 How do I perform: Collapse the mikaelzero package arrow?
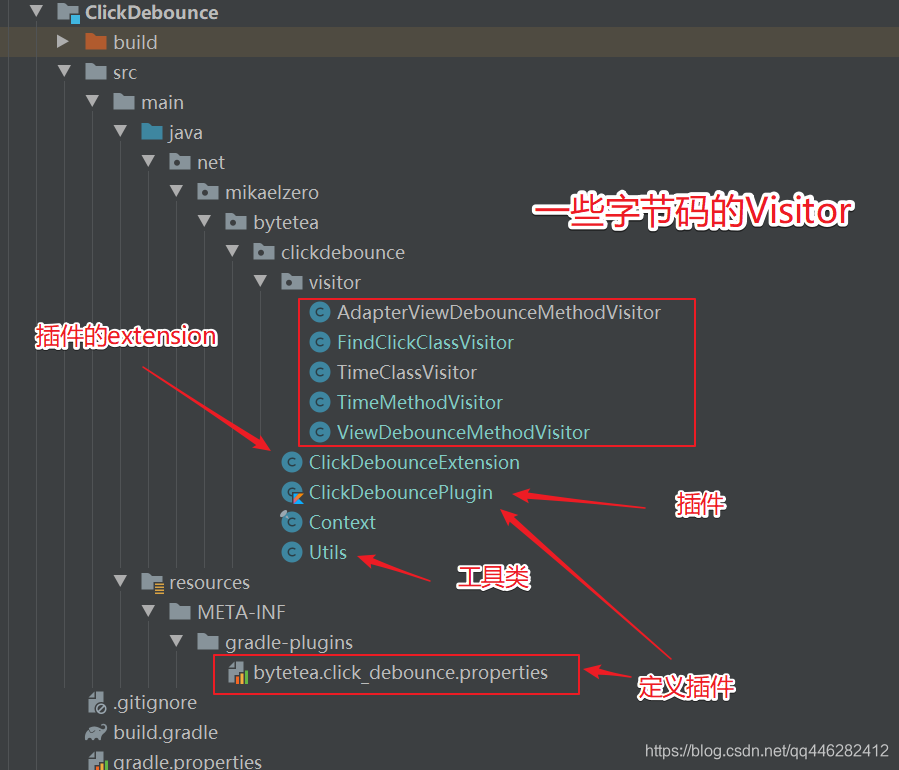pos(177,191)
